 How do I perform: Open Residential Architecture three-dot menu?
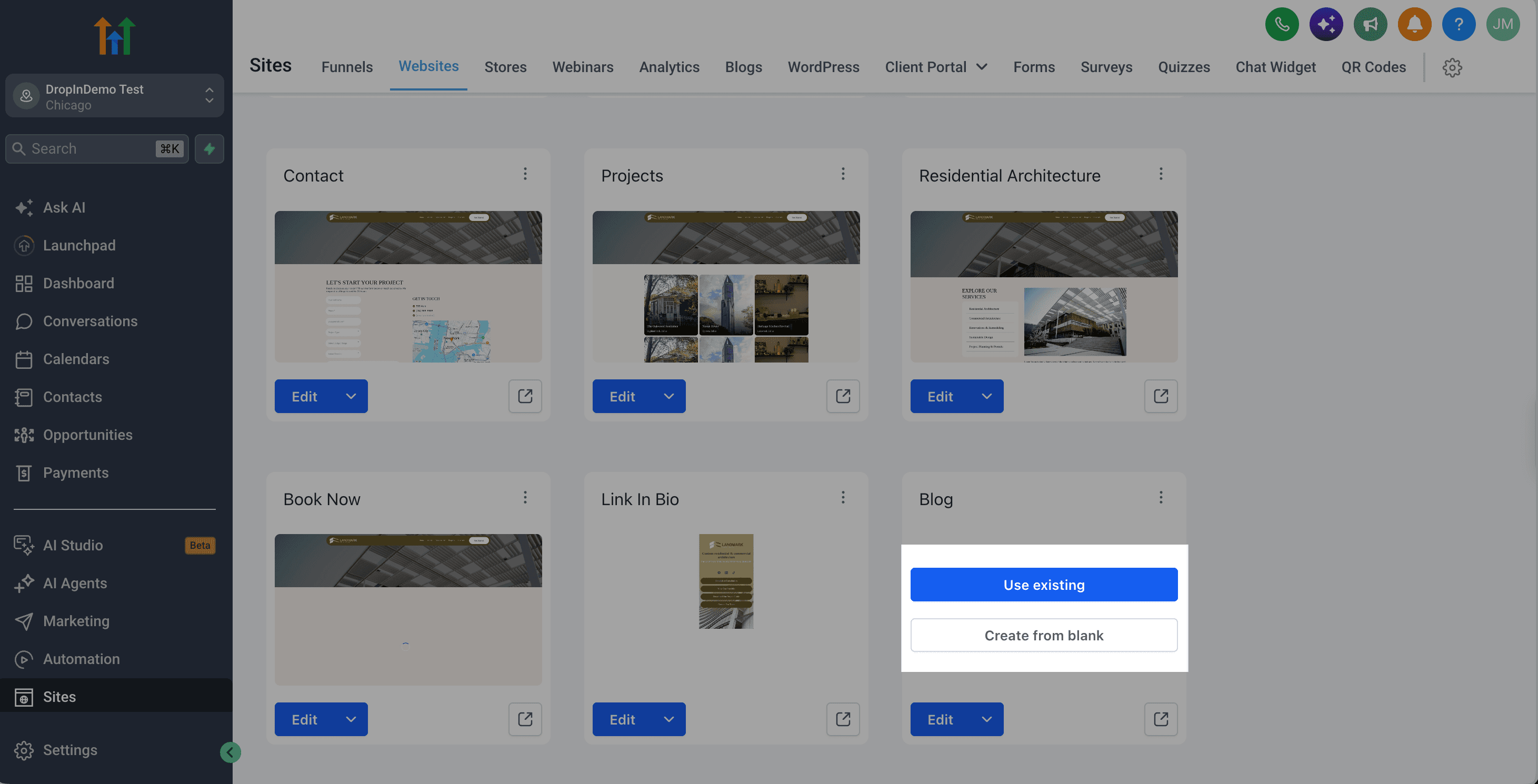pyautogui.click(x=1161, y=174)
